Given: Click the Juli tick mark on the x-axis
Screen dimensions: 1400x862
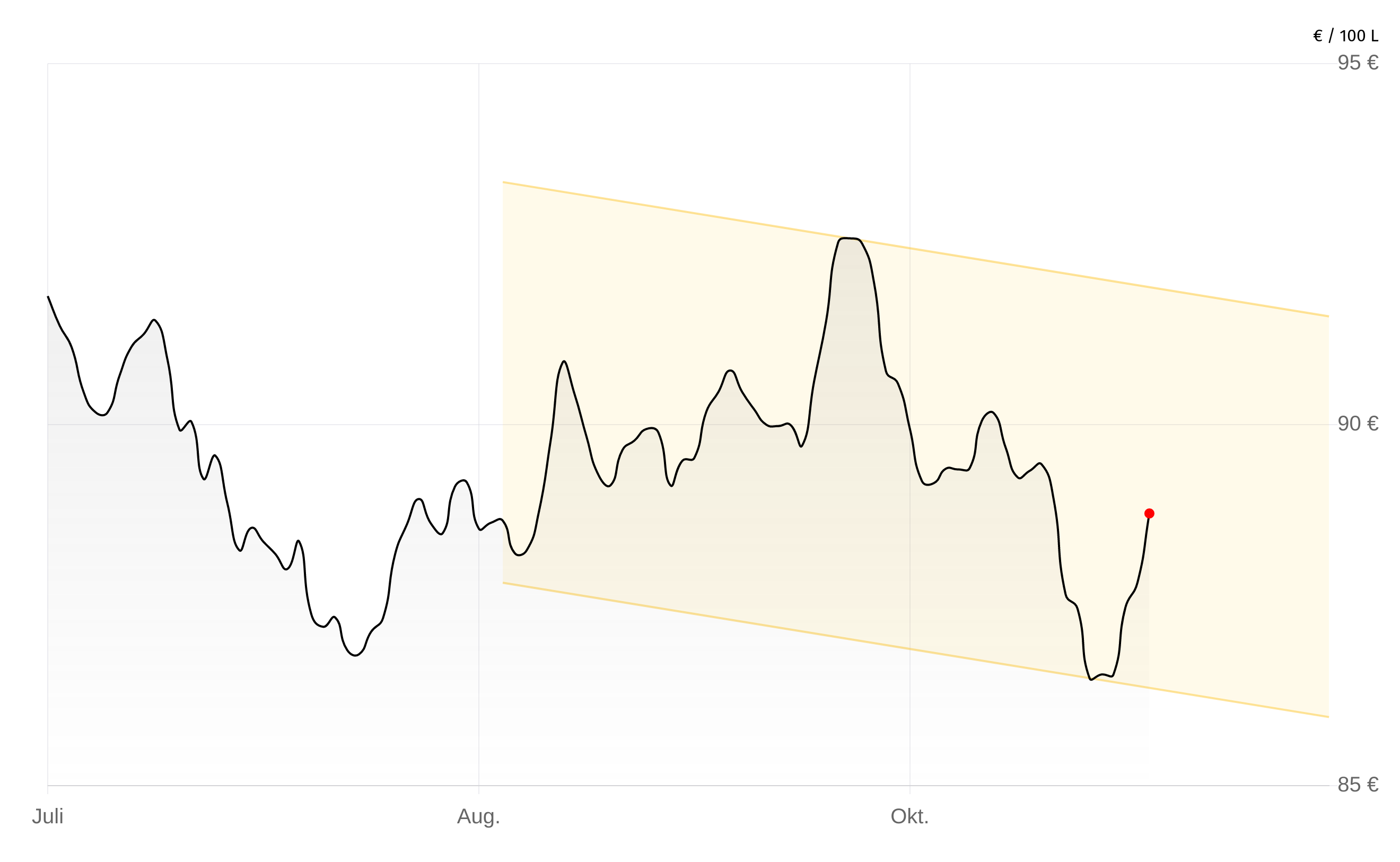Looking at the screenshot, I should click(48, 789).
